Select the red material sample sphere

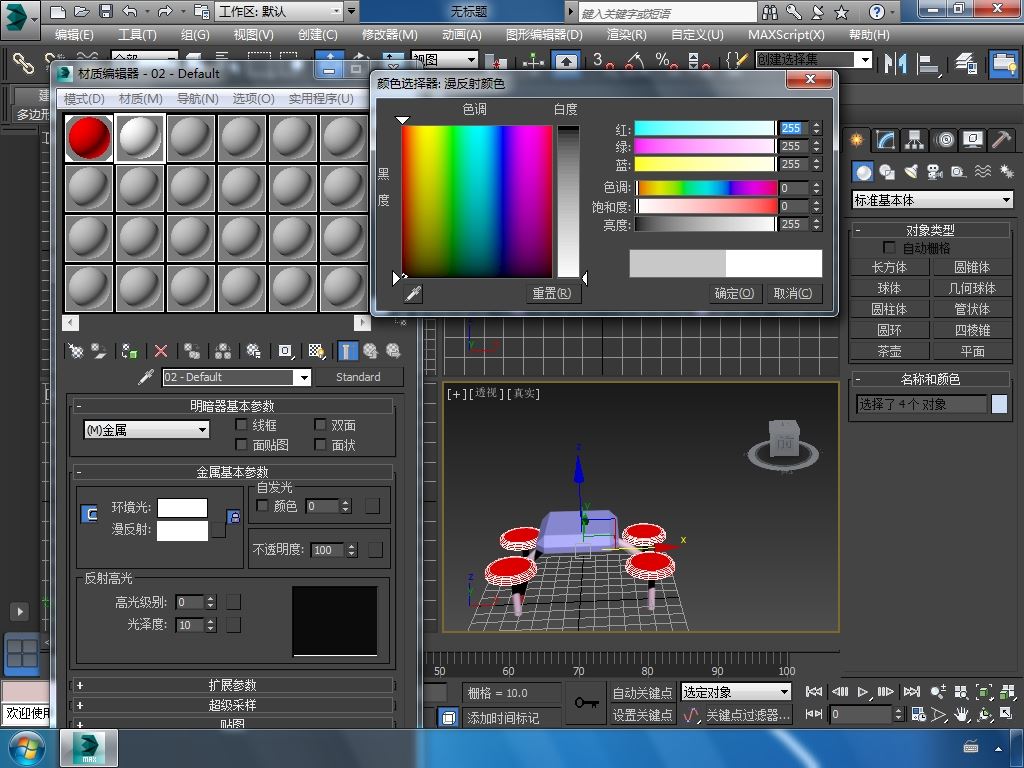pyautogui.click(x=89, y=138)
